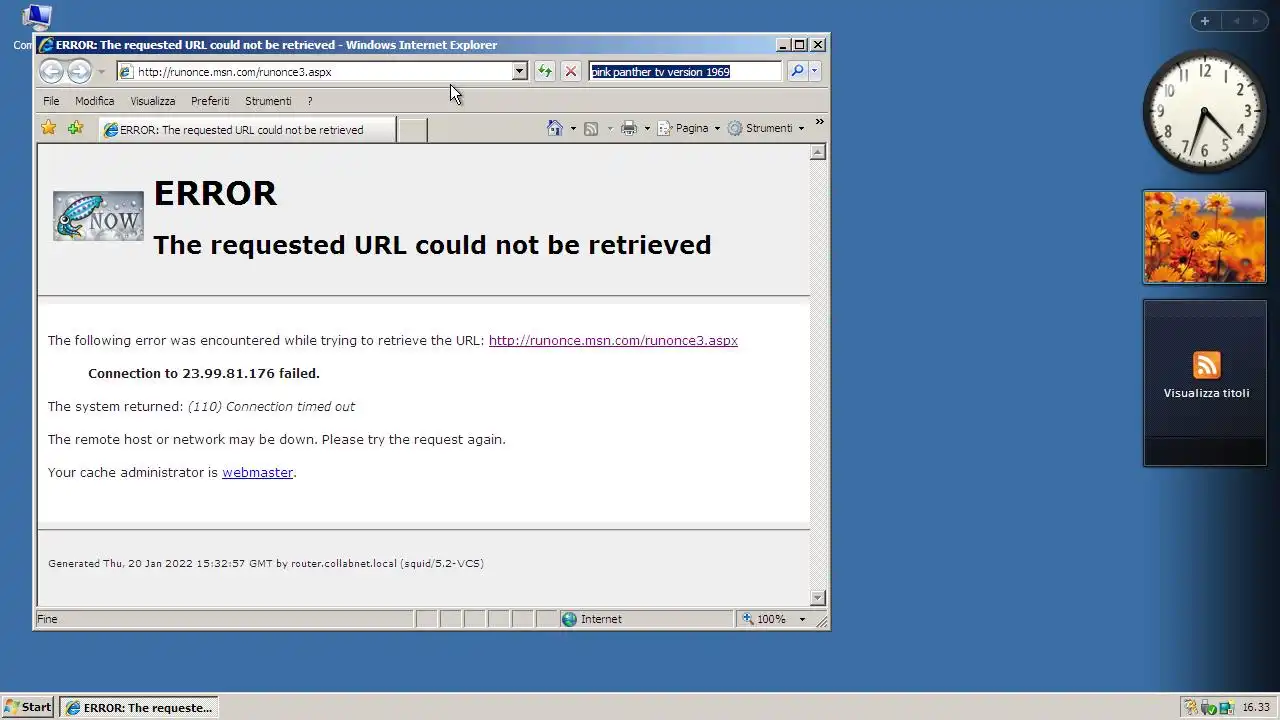This screenshot has width=1280, height=720.
Task: Show more toolbar commands chevron
Action: [x=819, y=122]
